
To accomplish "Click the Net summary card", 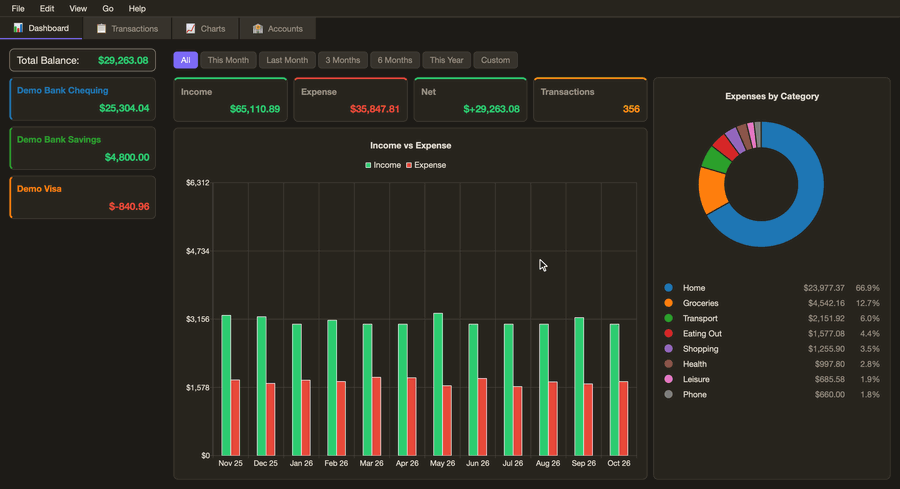I will 470,100.
